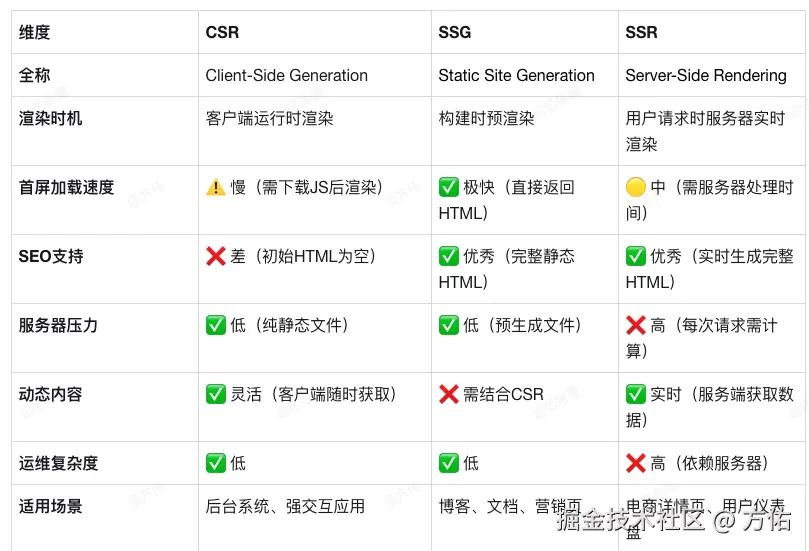This screenshot has height=551, width=809.
Task: Click the yellow circle icon beside 中
Action: point(636,187)
